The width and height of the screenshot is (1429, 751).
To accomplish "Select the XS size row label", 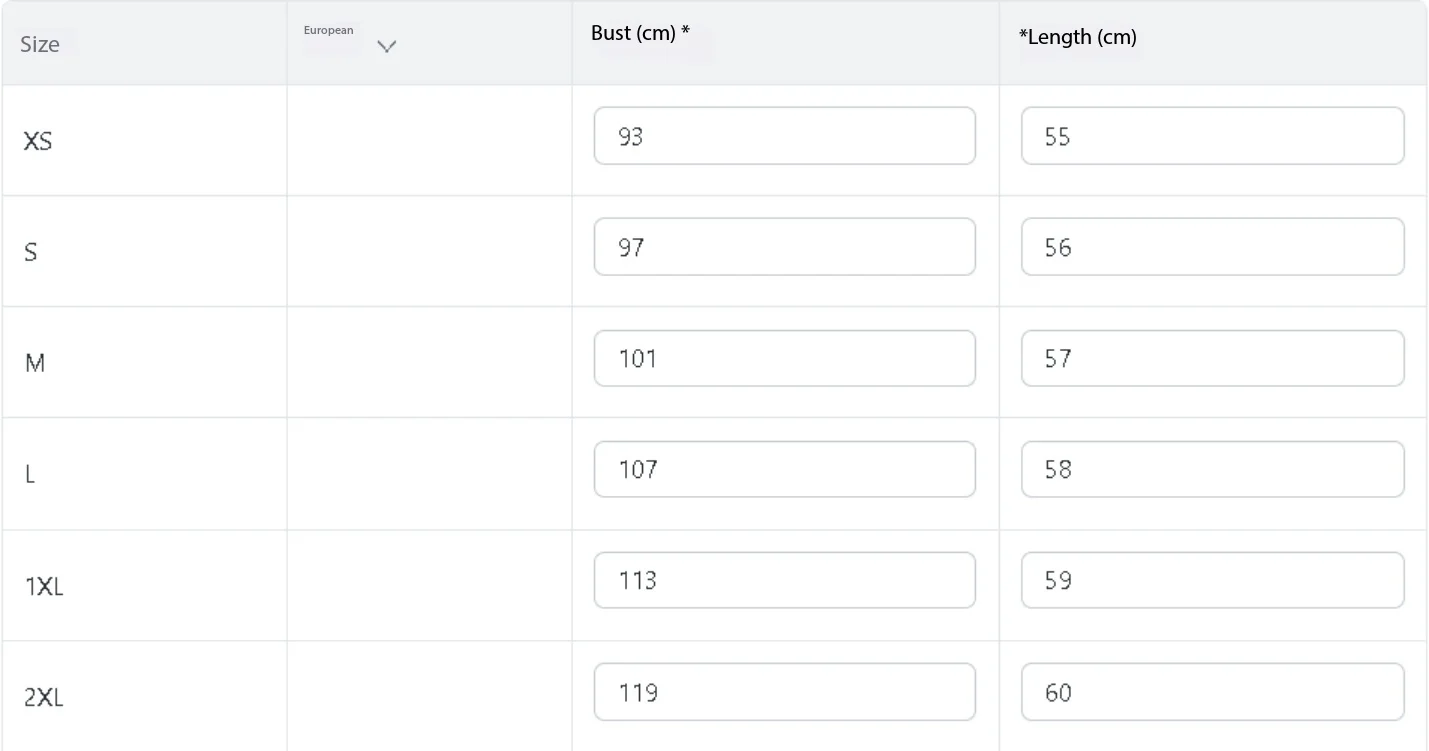I will (38, 141).
